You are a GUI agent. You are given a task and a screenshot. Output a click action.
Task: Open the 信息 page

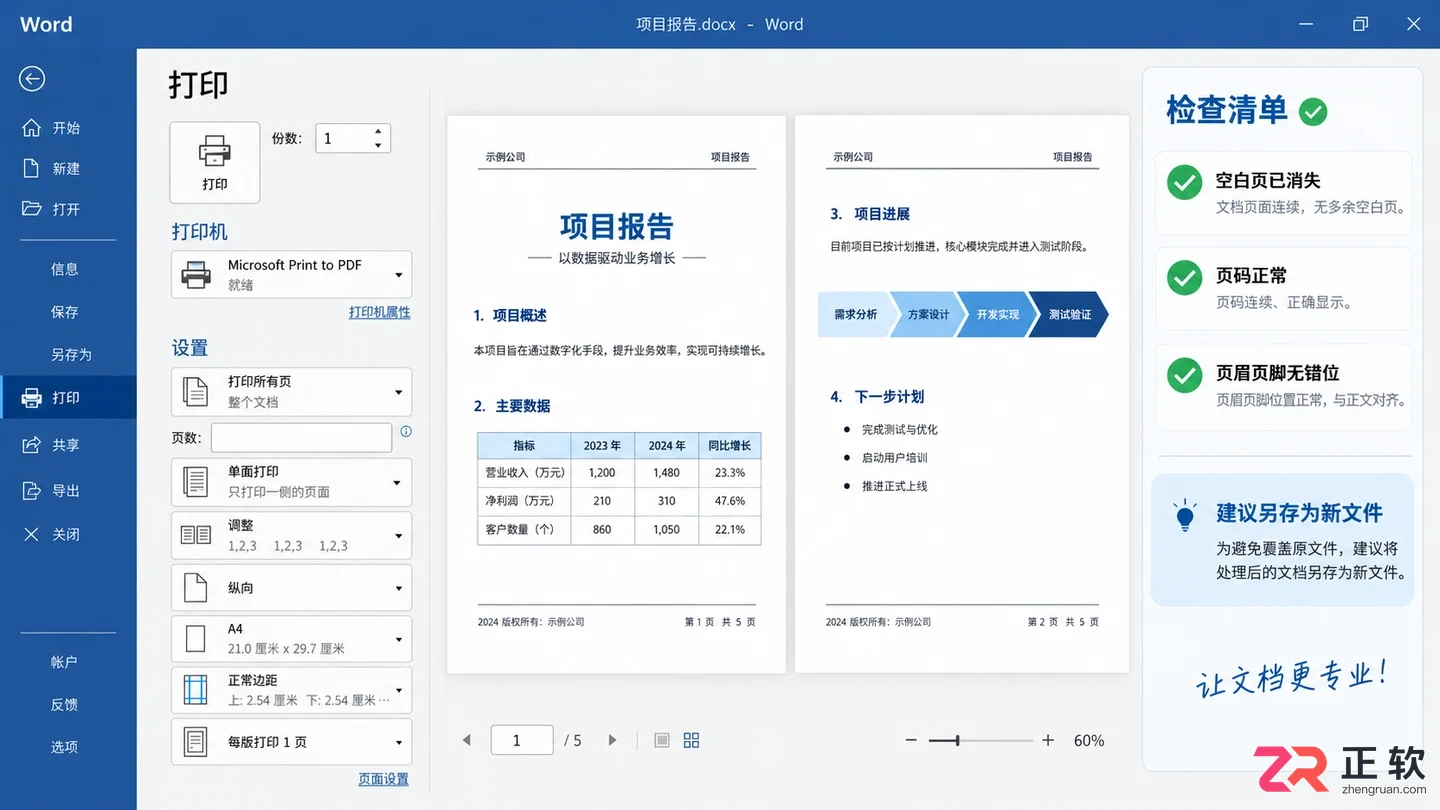pyautogui.click(x=67, y=269)
